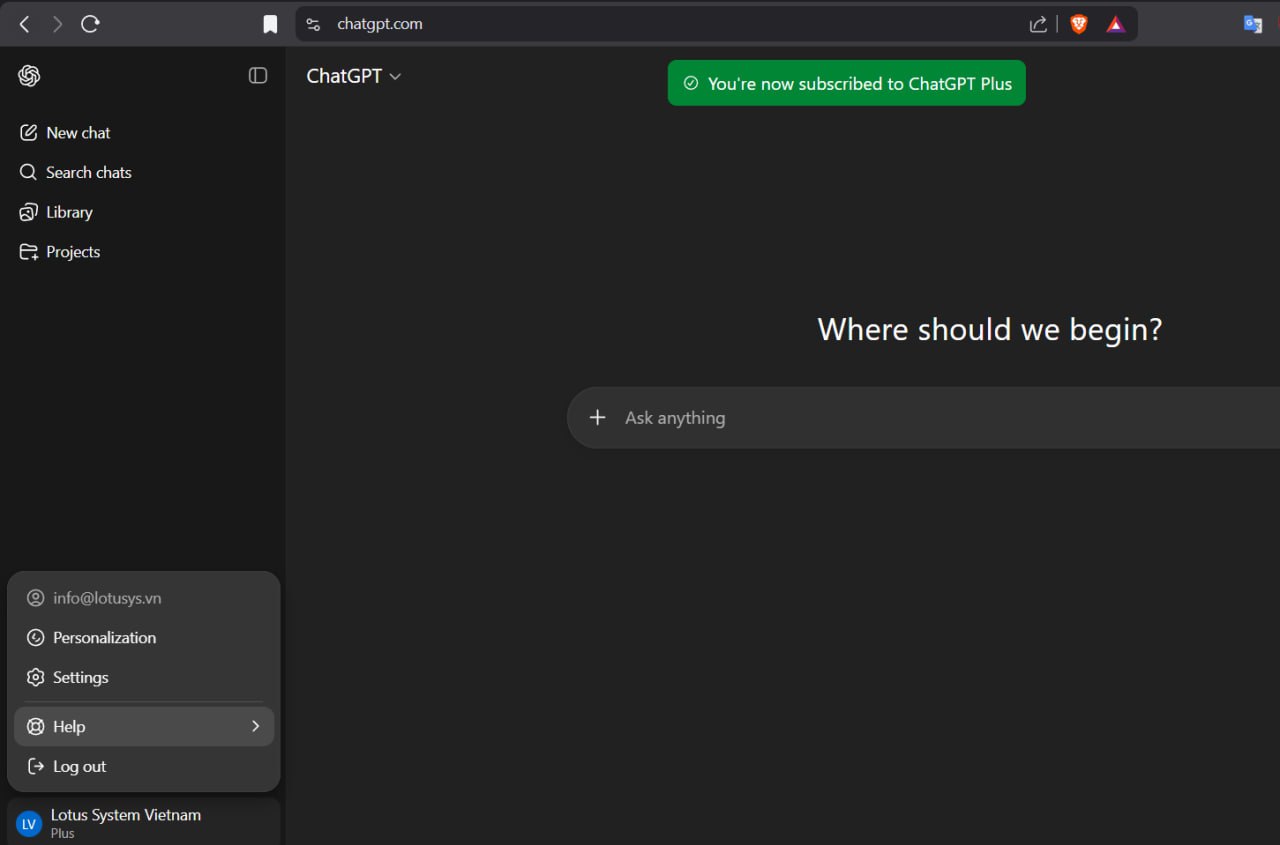Open the Library section

69,212
